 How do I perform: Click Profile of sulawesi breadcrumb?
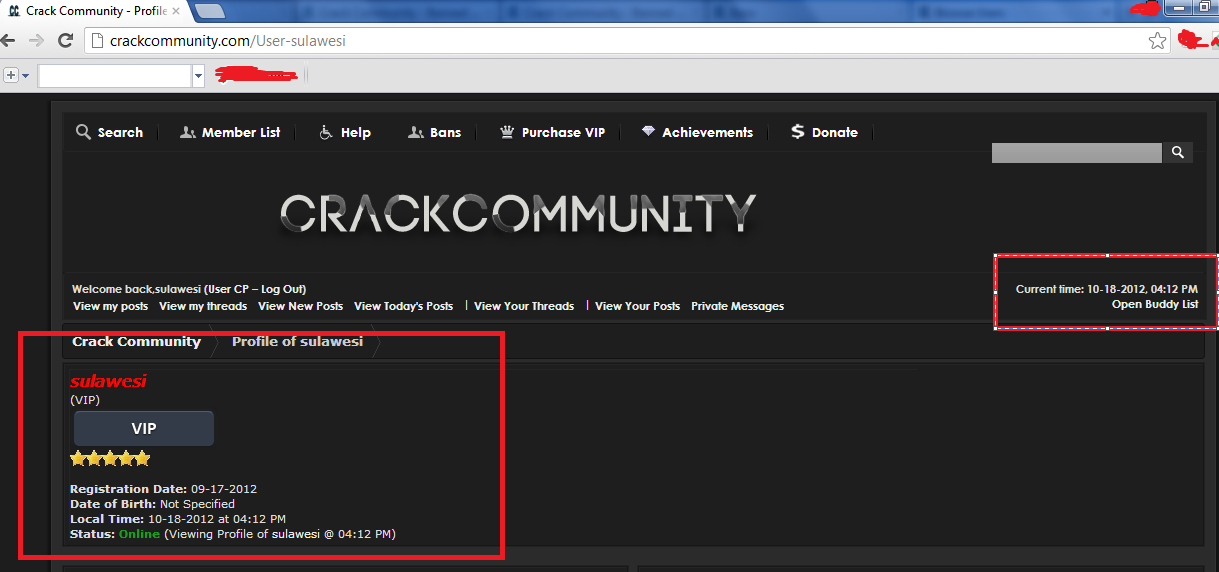click(x=297, y=341)
